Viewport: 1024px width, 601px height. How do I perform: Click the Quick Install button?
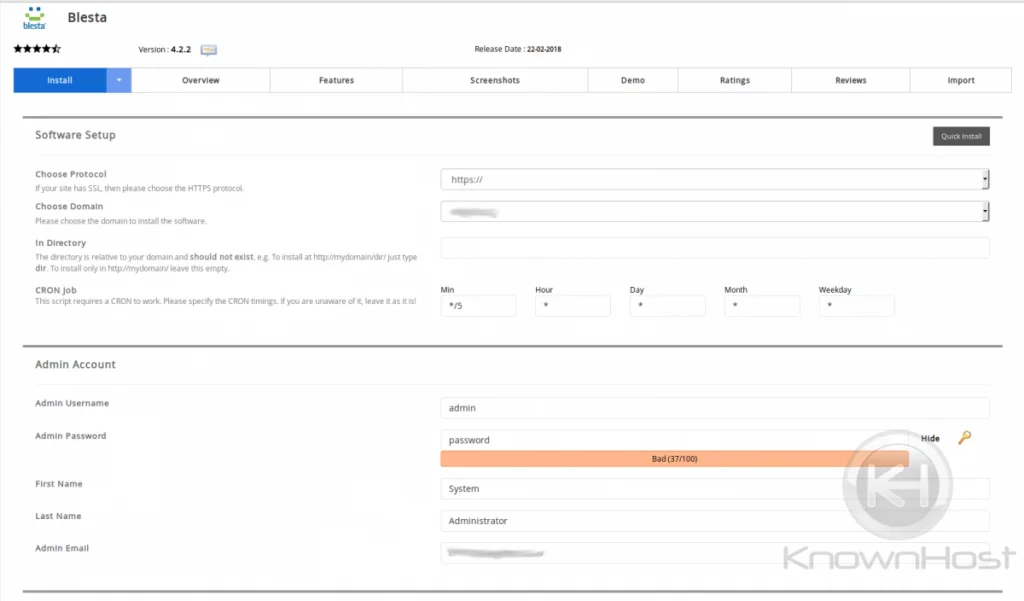(x=961, y=136)
